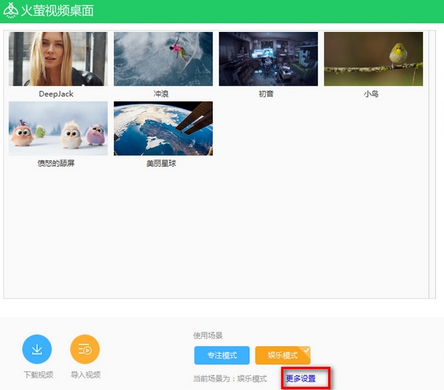Click the blue download video icon
Image resolution: width=444 pixels, height=390 pixels.
coord(37,349)
